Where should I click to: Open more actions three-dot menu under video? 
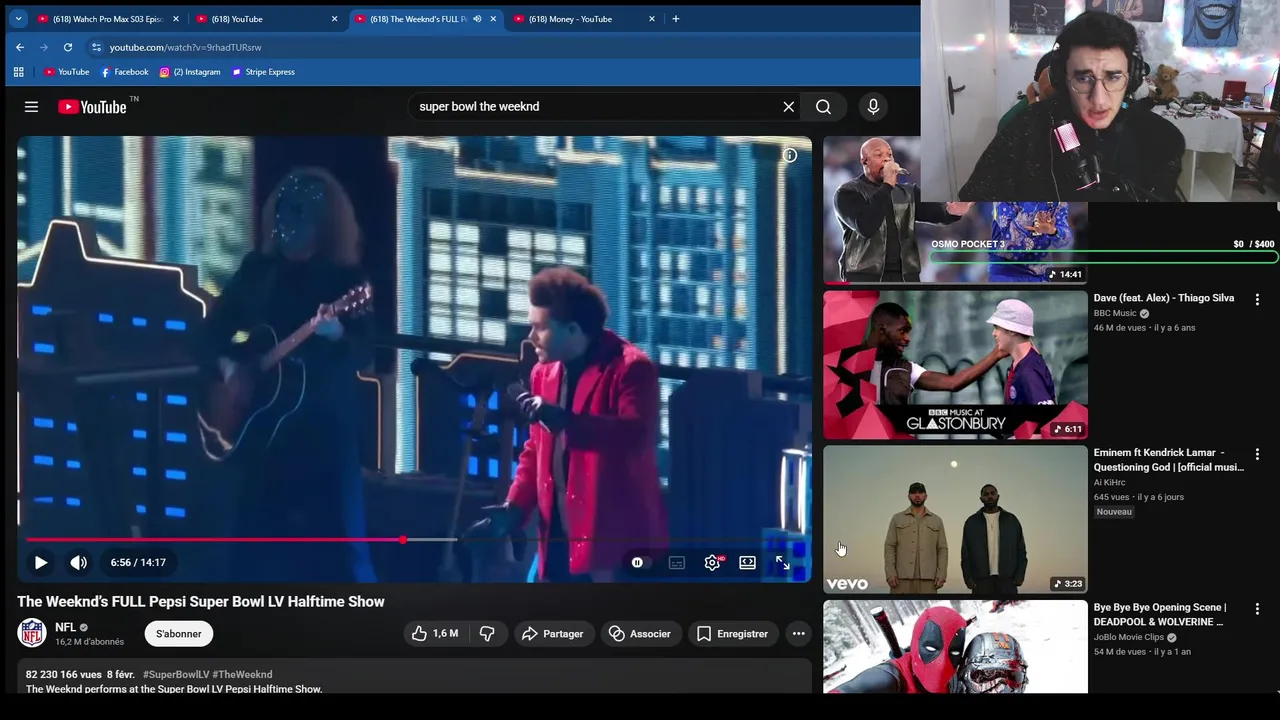(798, 634)
